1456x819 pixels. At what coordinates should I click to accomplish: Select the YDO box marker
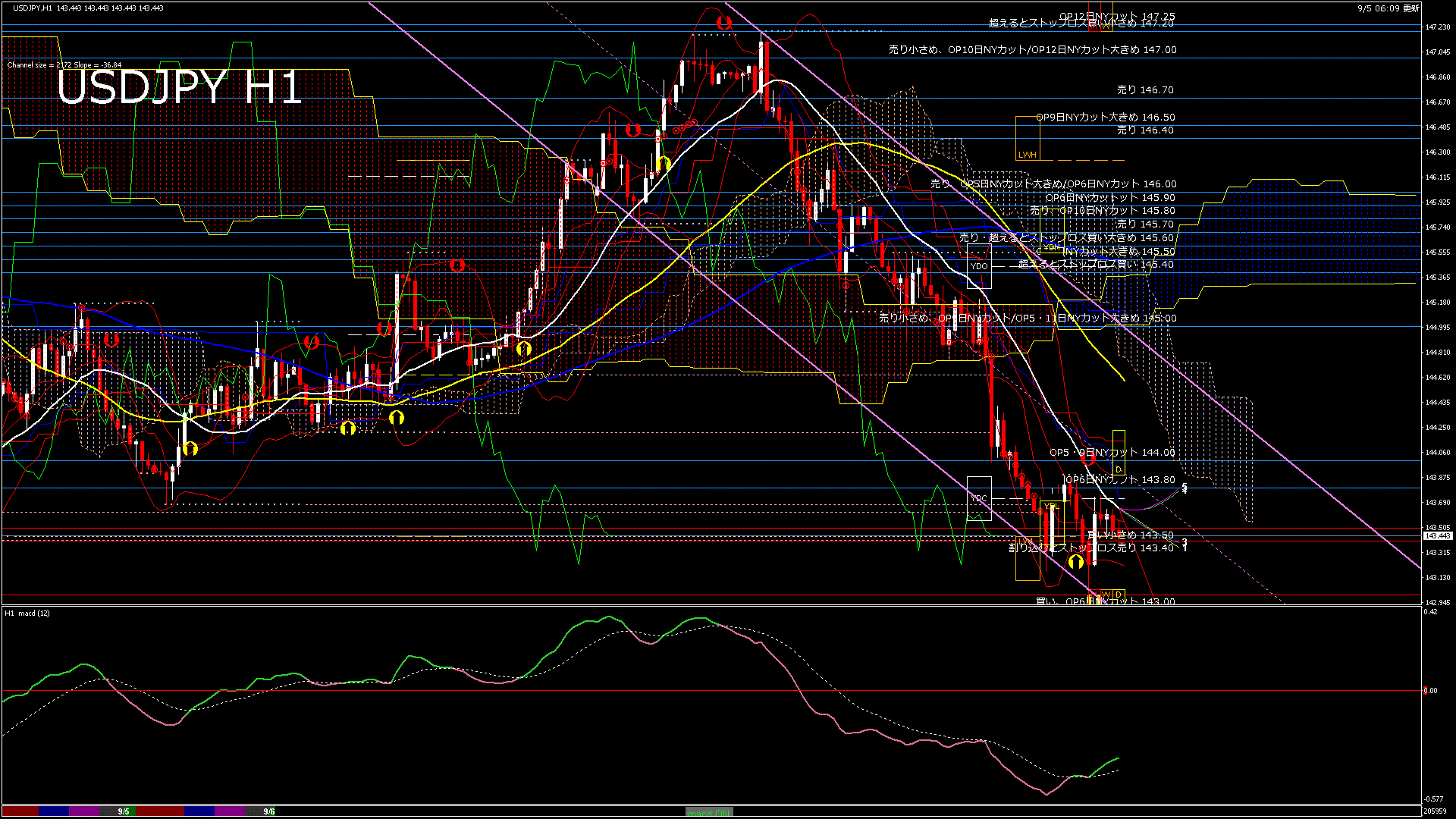click(x=979, y=266)
